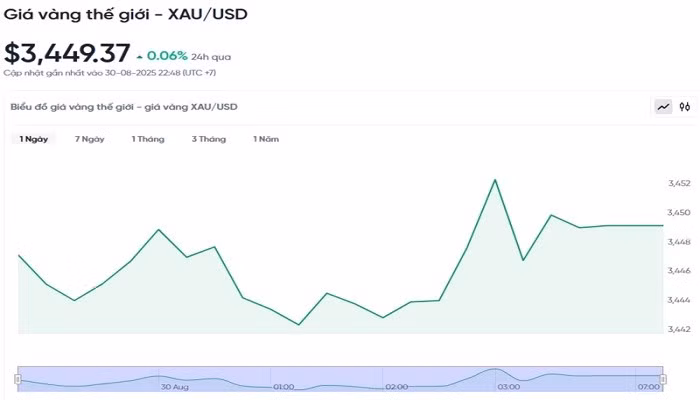700x400 pixels.
Task: Click the 02:00 mark in navigator
Action: point(397,386)
